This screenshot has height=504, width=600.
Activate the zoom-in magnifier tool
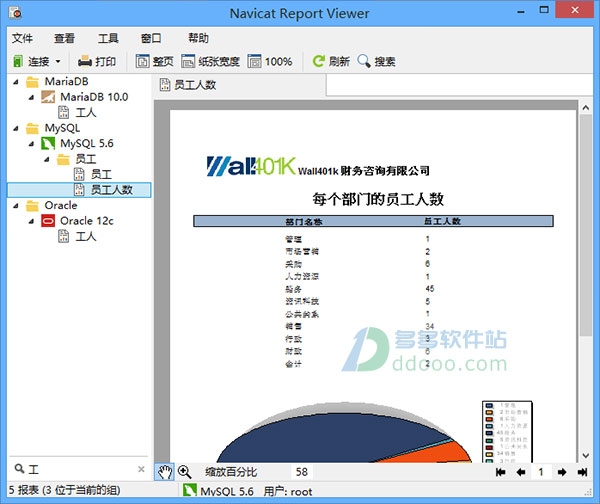(184, 472)
